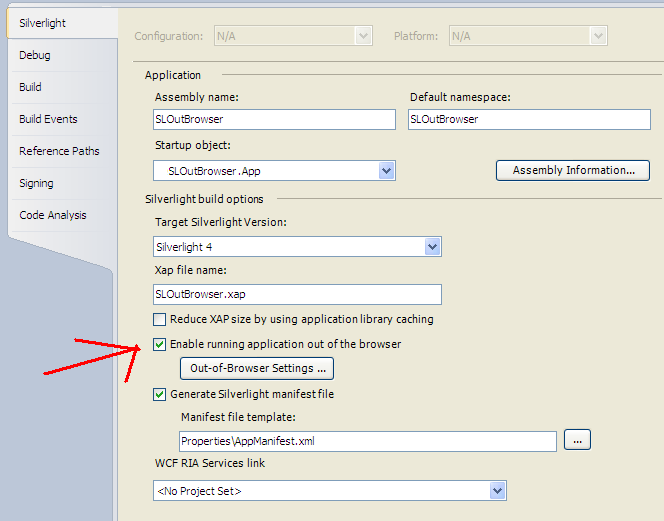Expand the Startup object dropdown
This screenshot has width=664, height=521.
coord(387,171)
